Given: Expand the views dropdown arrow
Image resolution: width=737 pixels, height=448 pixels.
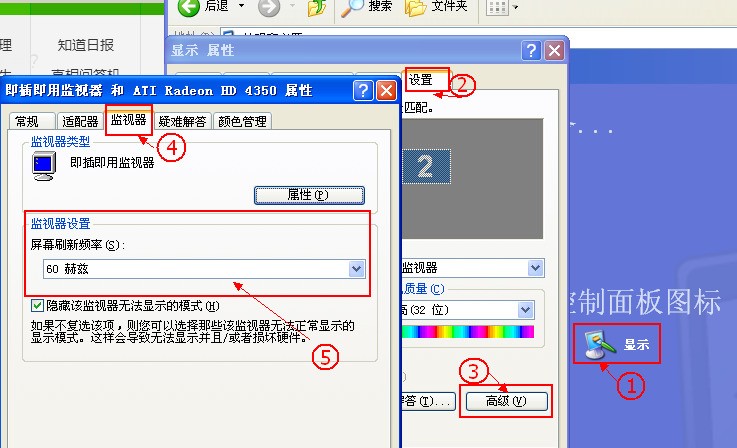Looking at the screenshot, I should pos(515,7).
